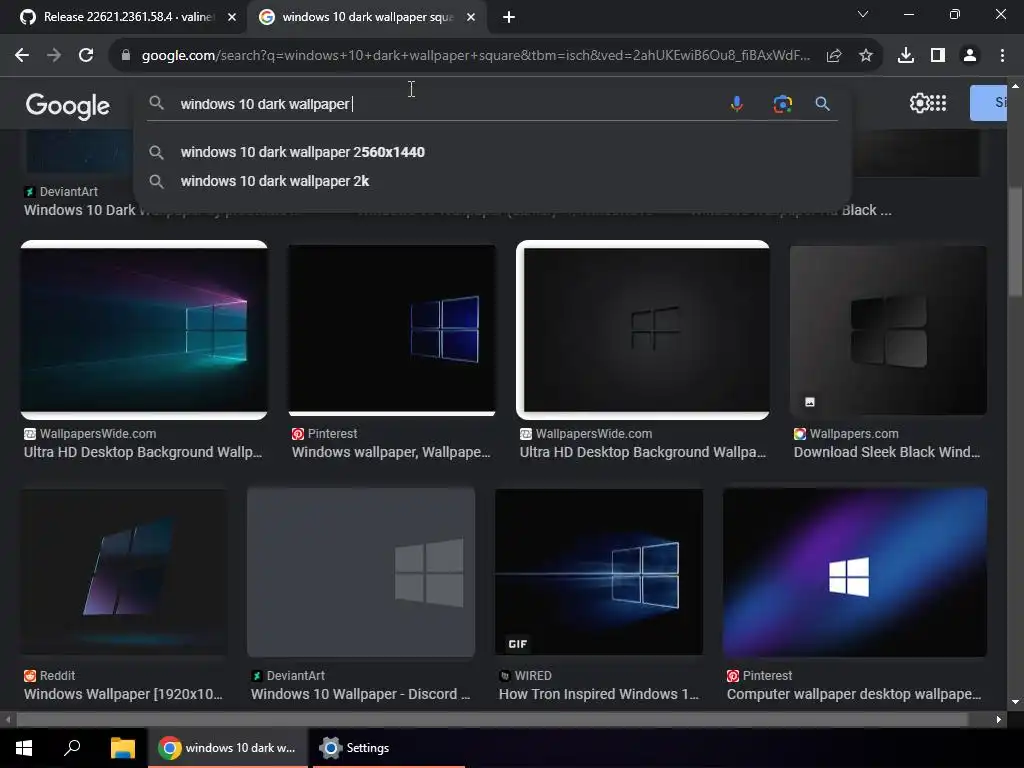Open the Chrome three-dot menu
The image size is (1024, 768).
[x=1002, y=56]
